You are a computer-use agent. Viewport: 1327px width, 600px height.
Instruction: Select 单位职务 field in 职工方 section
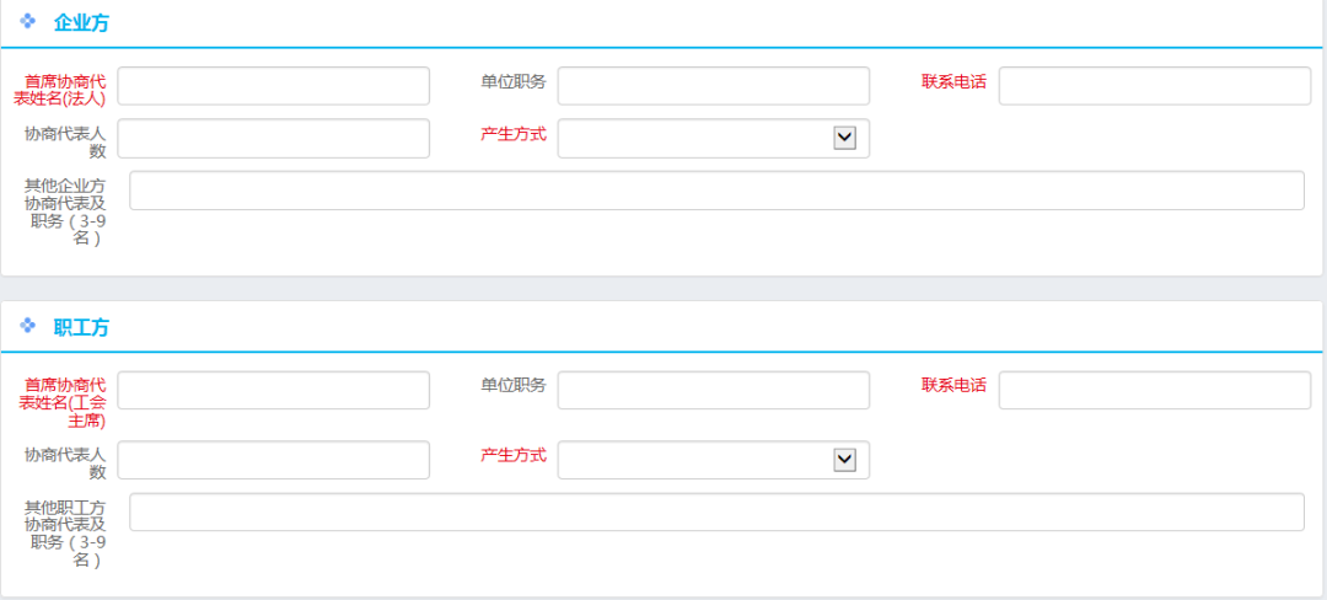click(x=713, y=390)
